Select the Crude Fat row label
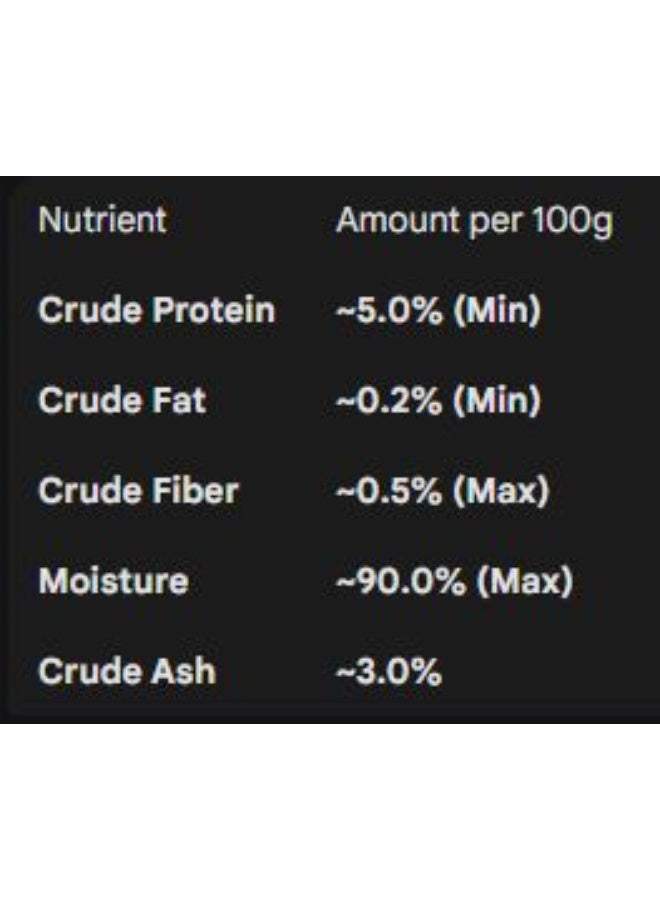This screenshot has width=660, height=900. [x=122, y=401]
